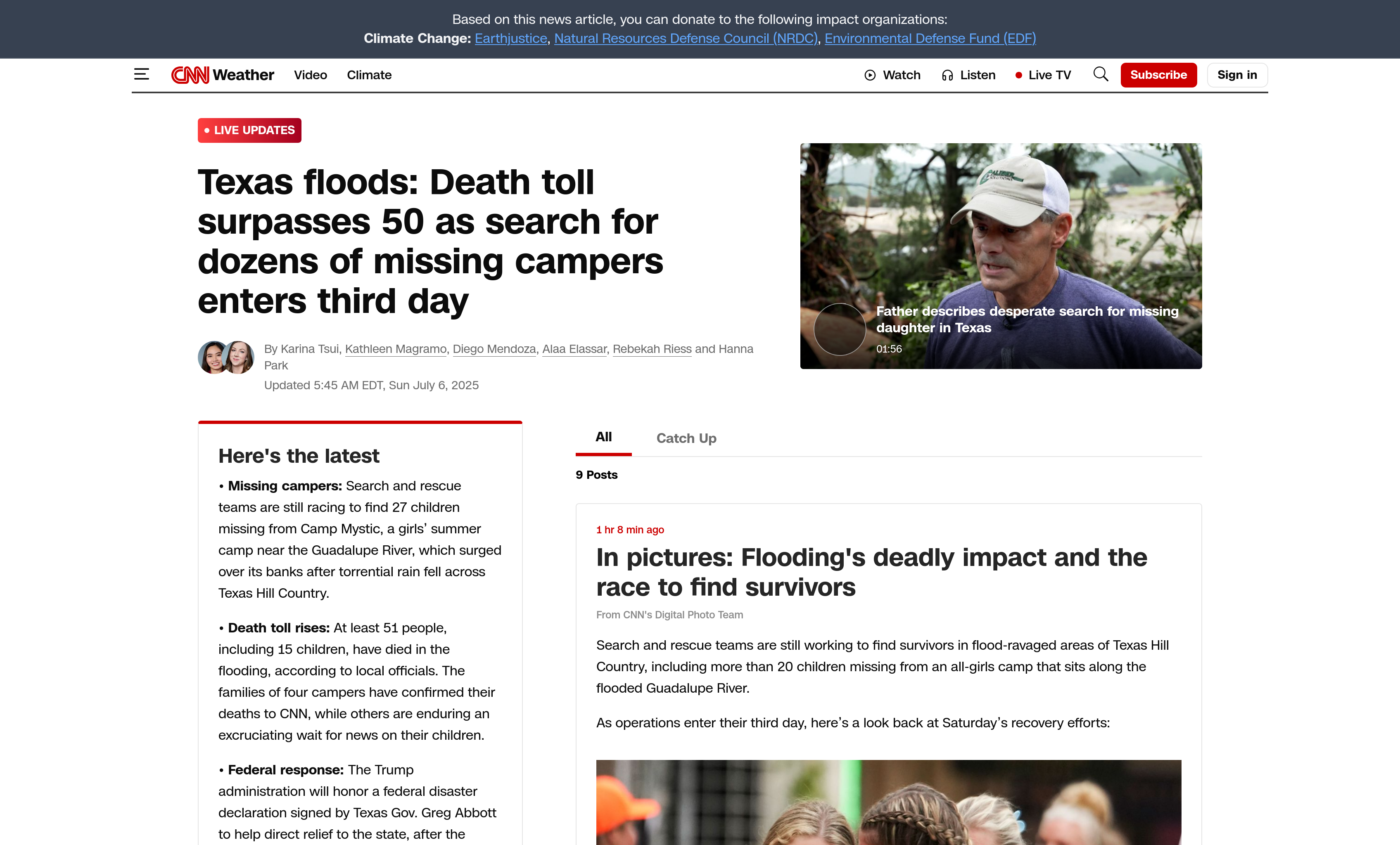Play the father's search video

tap(840, 329)
